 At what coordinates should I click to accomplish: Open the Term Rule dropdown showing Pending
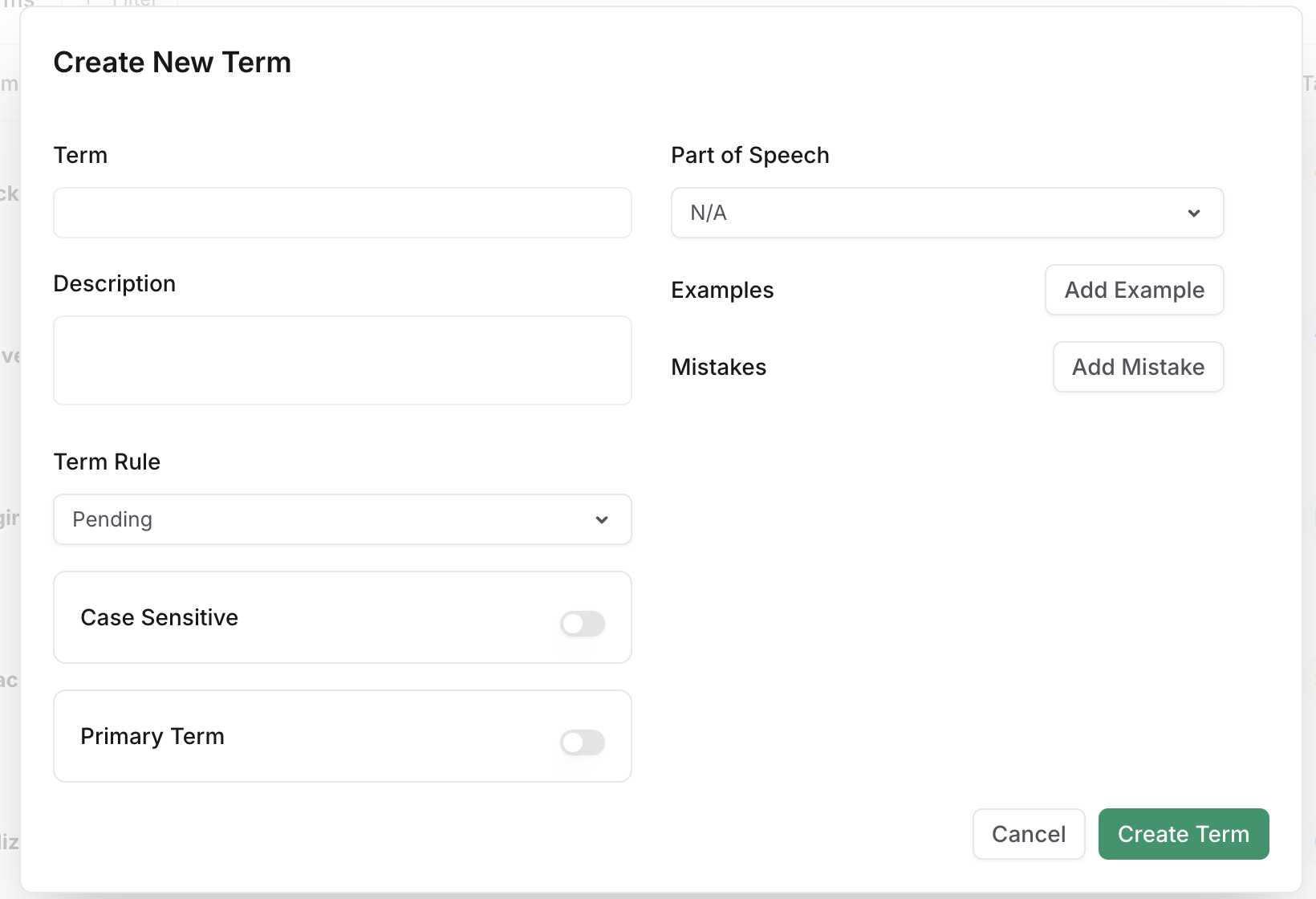tap(342, 519)
